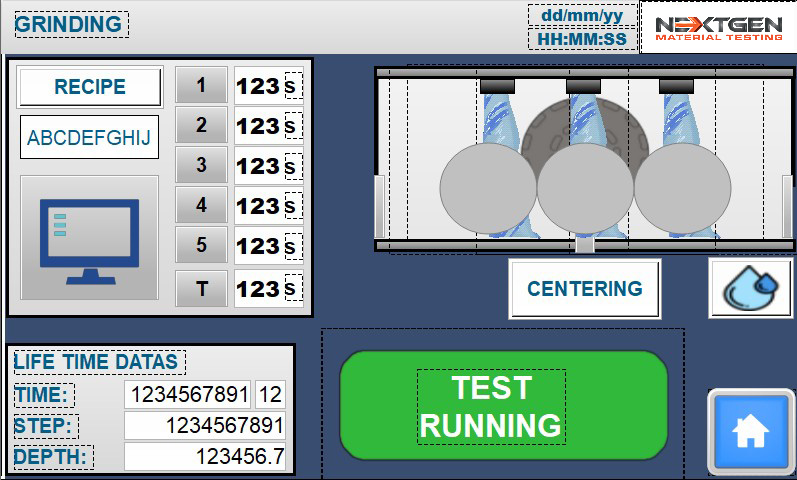797x480 pixels.
Task: Select step 2 button
Action: point(201,125)
